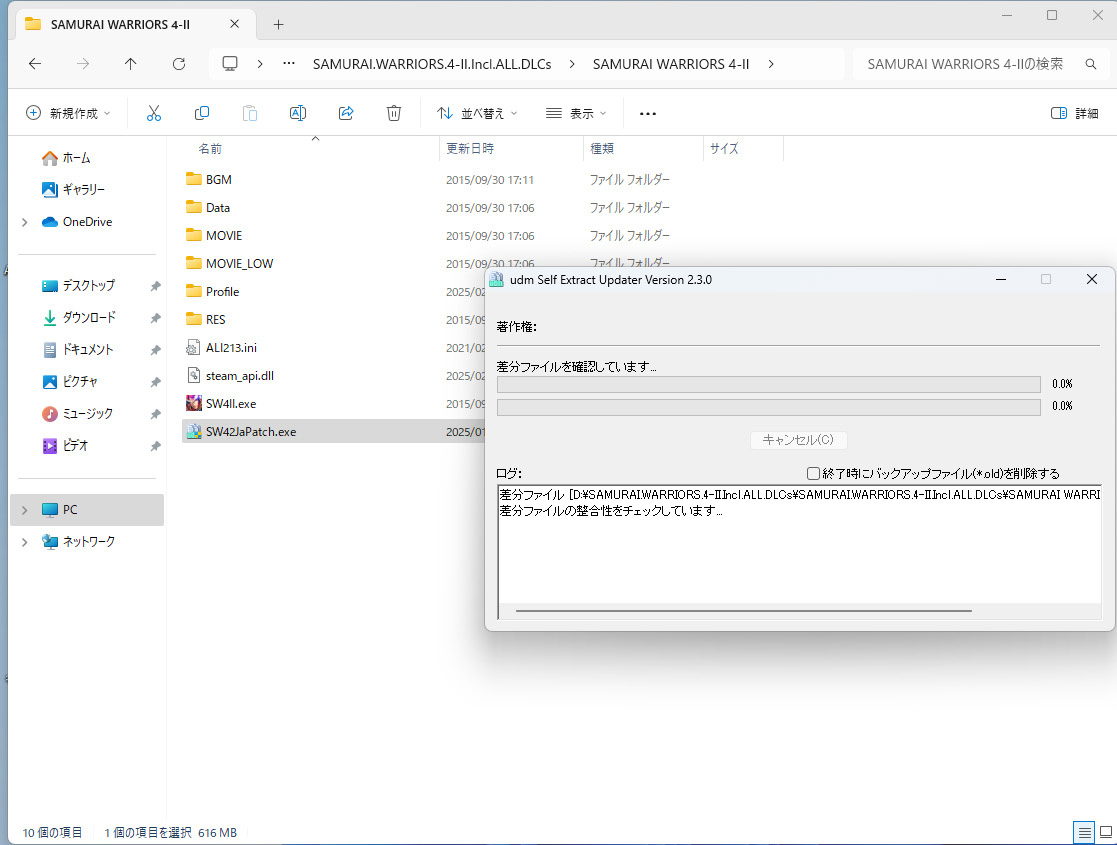Click the upper progress bar in updater
1117x845 pixels.
[769, 385]
